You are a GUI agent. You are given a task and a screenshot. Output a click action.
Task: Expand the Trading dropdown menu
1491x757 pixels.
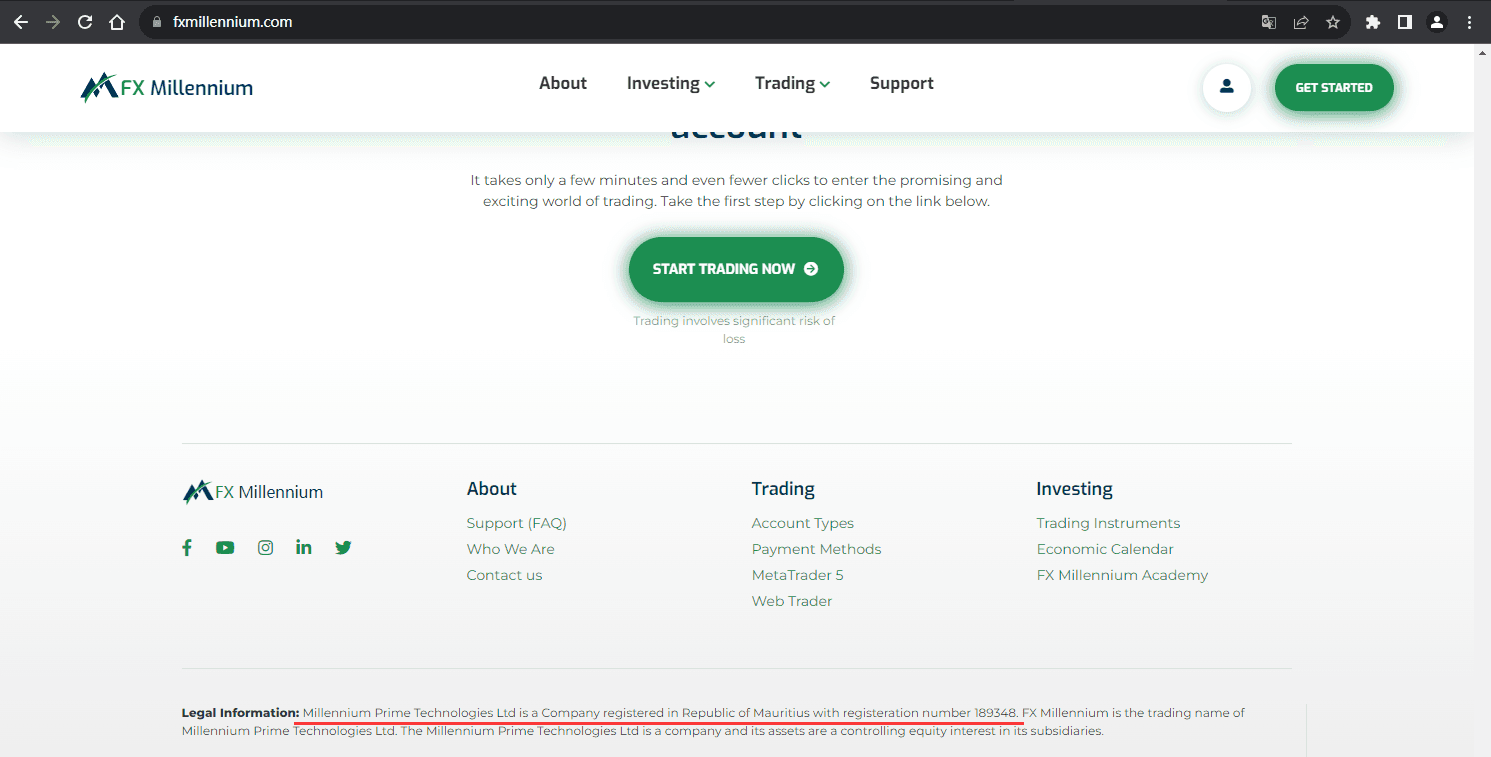(x=792, y=83)
